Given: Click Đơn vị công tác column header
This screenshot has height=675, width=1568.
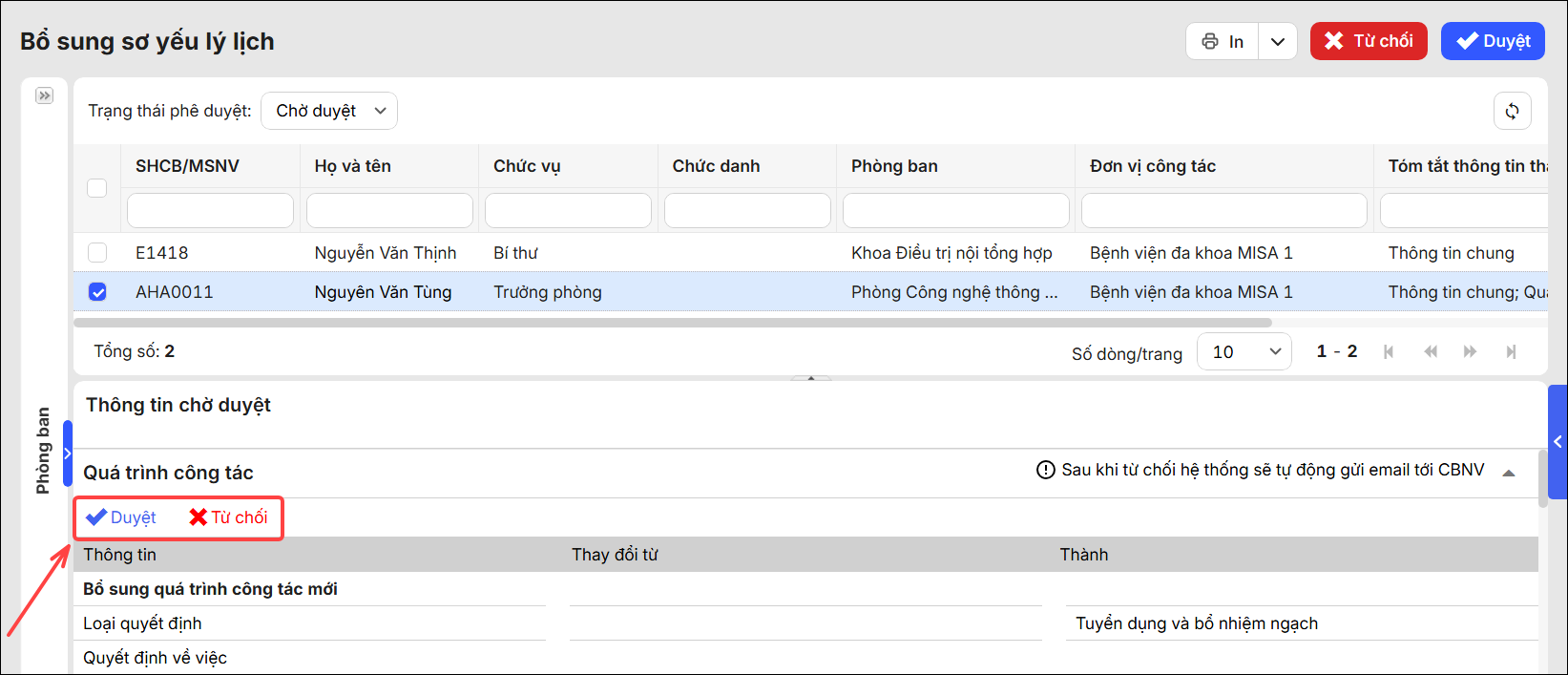Looking at the screenshot, I should (1153, 166).
